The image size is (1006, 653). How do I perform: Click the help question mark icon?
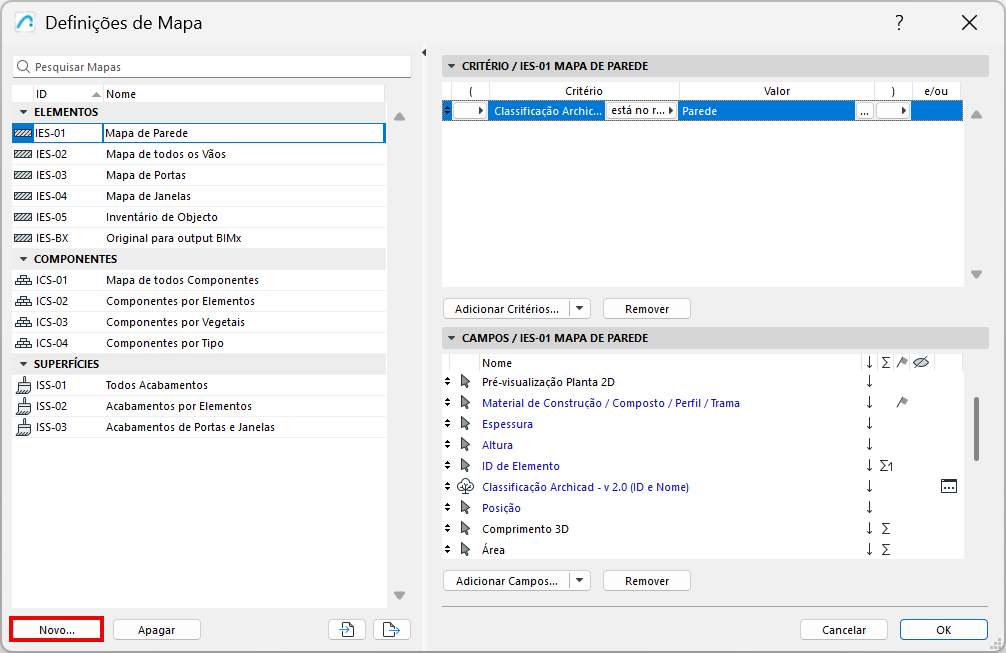point(899,22)
